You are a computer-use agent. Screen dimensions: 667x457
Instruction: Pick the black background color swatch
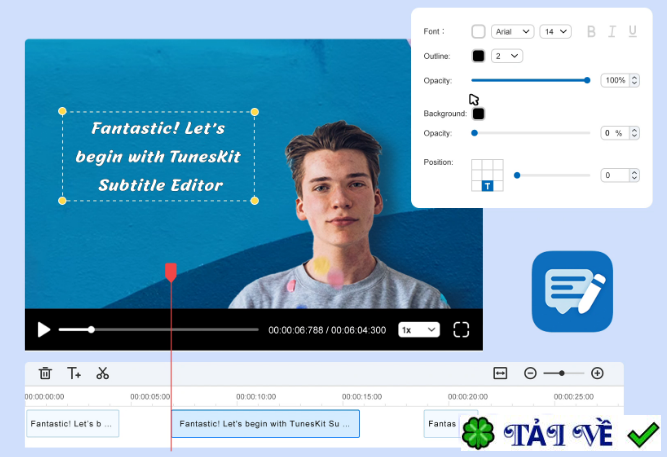pyautogui.click(x=478, y=114)
